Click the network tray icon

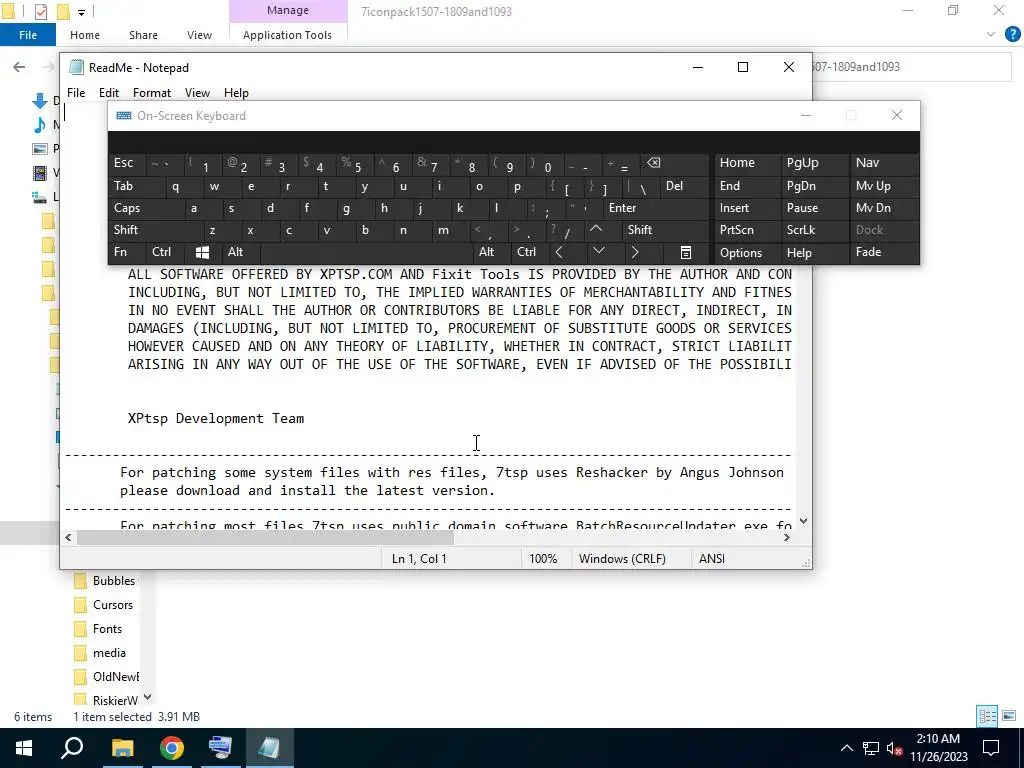pyautogui.click(x=871, y=748)
